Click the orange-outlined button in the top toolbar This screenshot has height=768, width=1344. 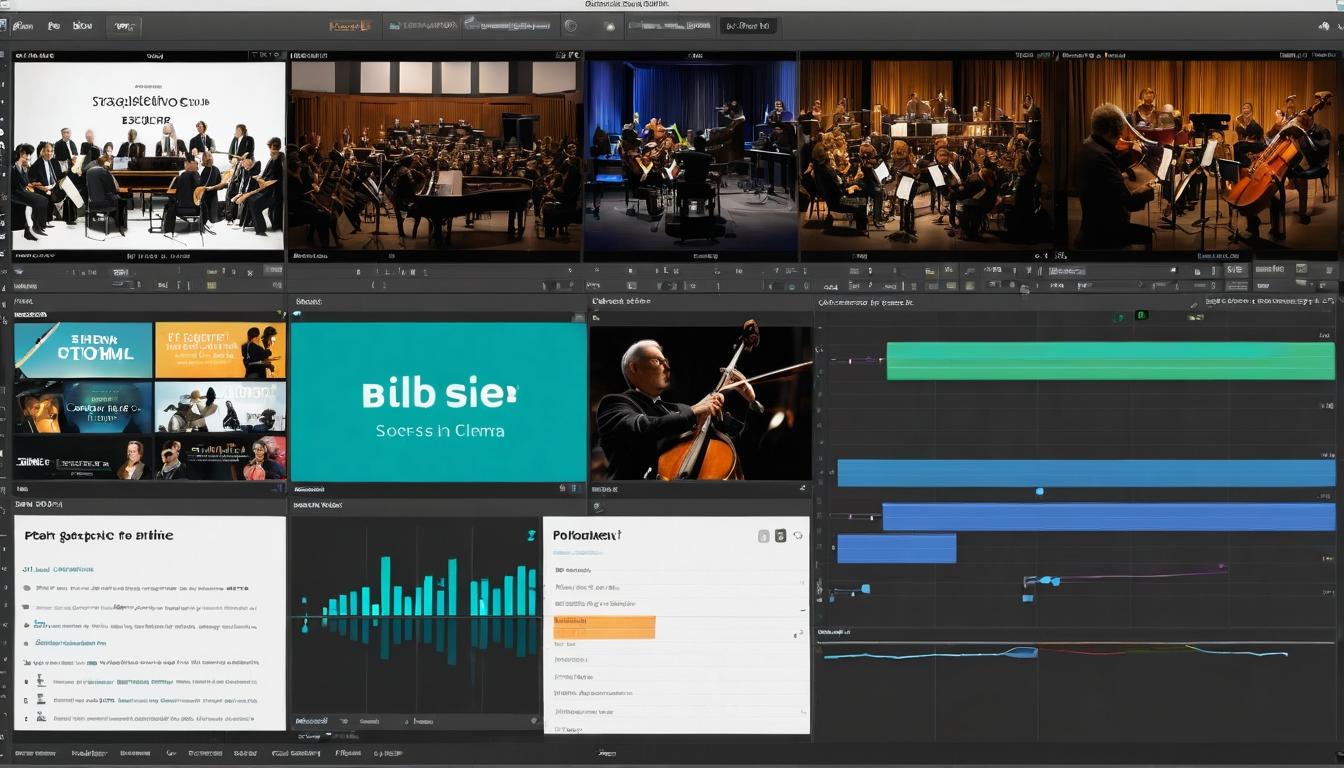pyautogui.click(x=350, y=26)
